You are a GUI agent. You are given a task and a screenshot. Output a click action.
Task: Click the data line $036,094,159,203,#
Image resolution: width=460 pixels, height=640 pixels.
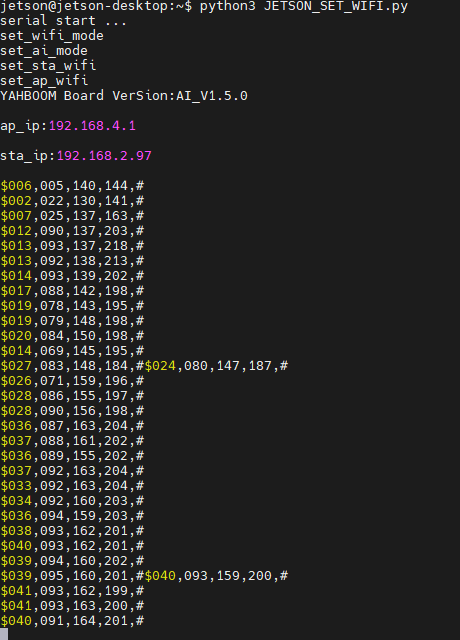pyautogui.click(x=72, y=516)
